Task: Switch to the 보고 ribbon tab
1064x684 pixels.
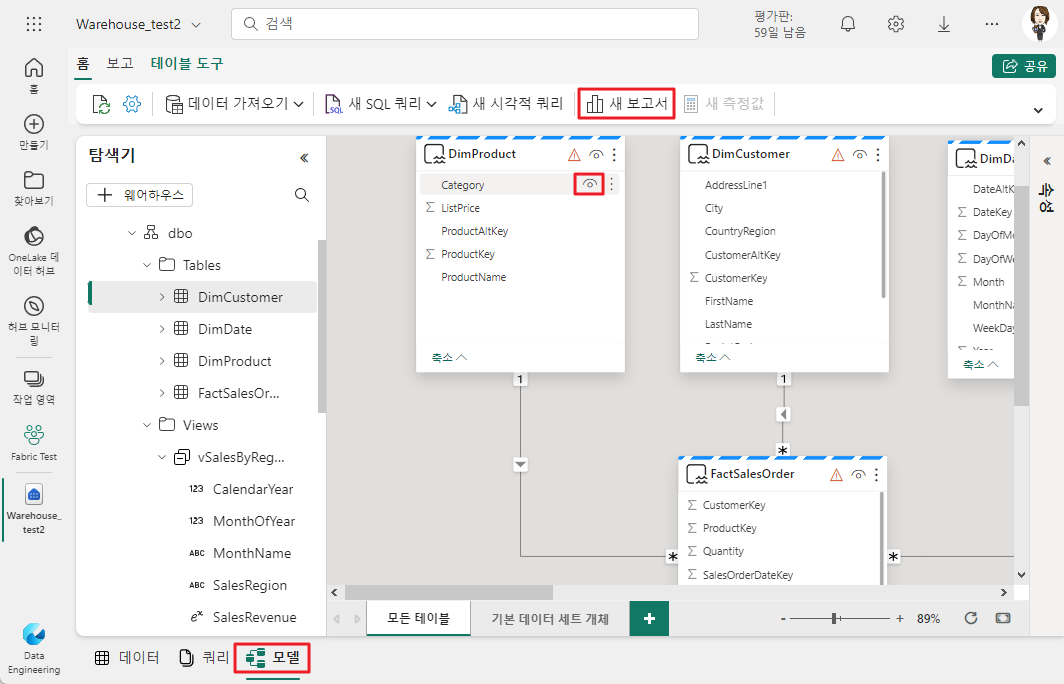Action: (x=119, y=64)
